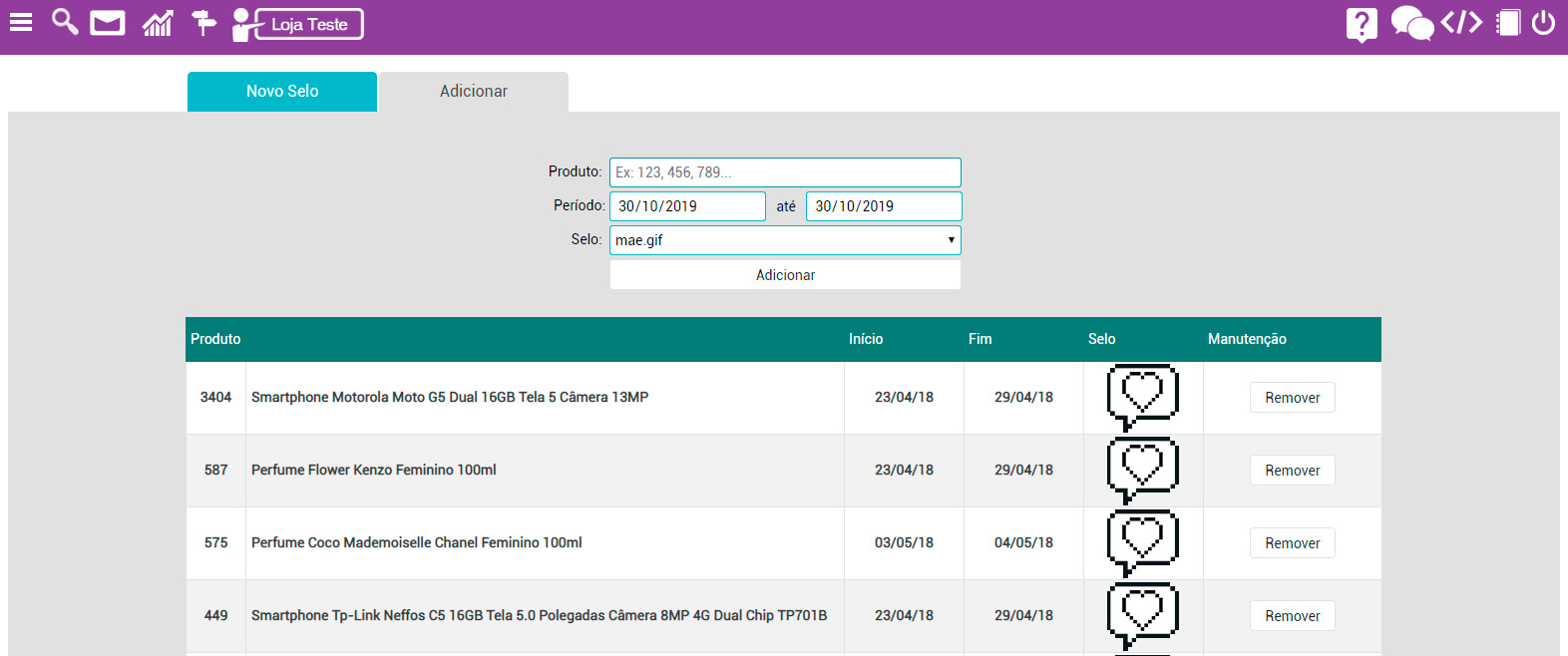The image size is (1568, 656).
Task: Open the help question mark icon
Action: (x=1362, y=24)
